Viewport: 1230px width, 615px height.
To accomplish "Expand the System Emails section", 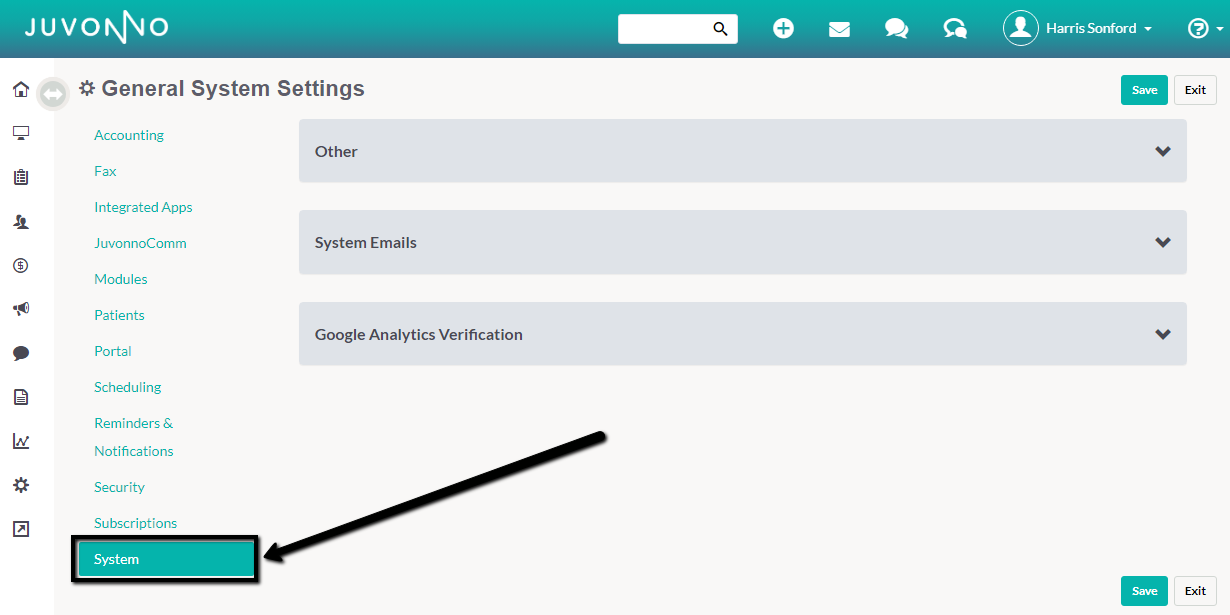I will (742, 242).
